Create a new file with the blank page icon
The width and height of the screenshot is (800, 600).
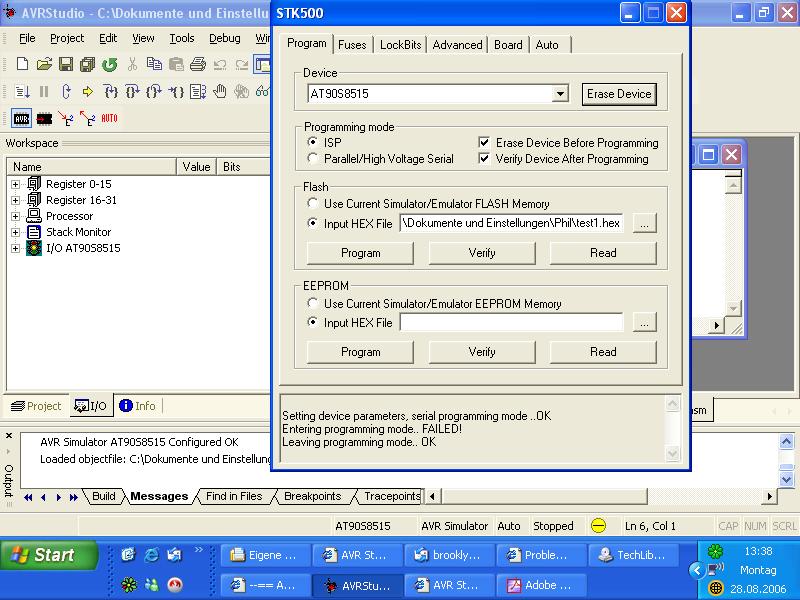pos(22,64)
